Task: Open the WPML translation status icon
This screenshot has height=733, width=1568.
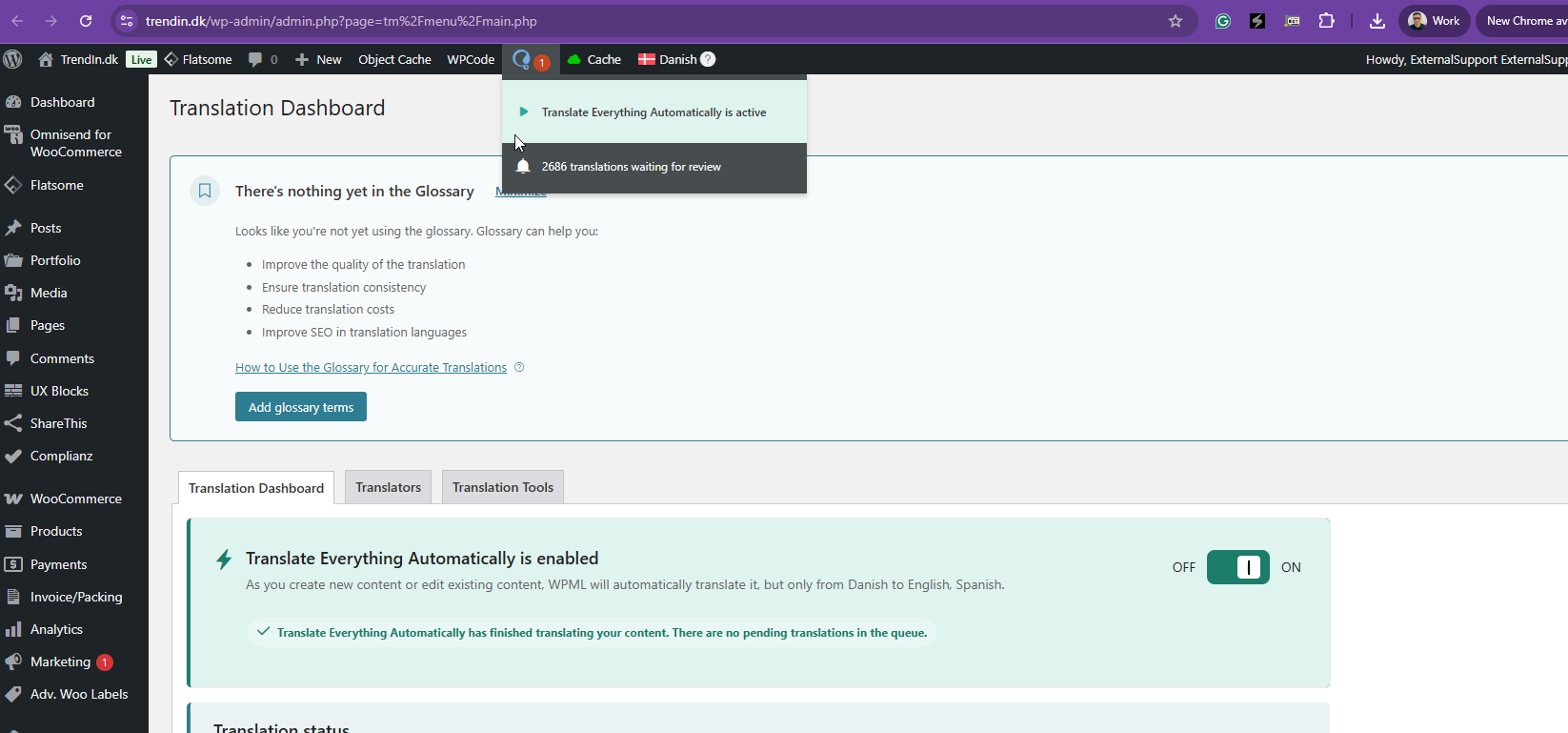Action: tap(522, 59)
